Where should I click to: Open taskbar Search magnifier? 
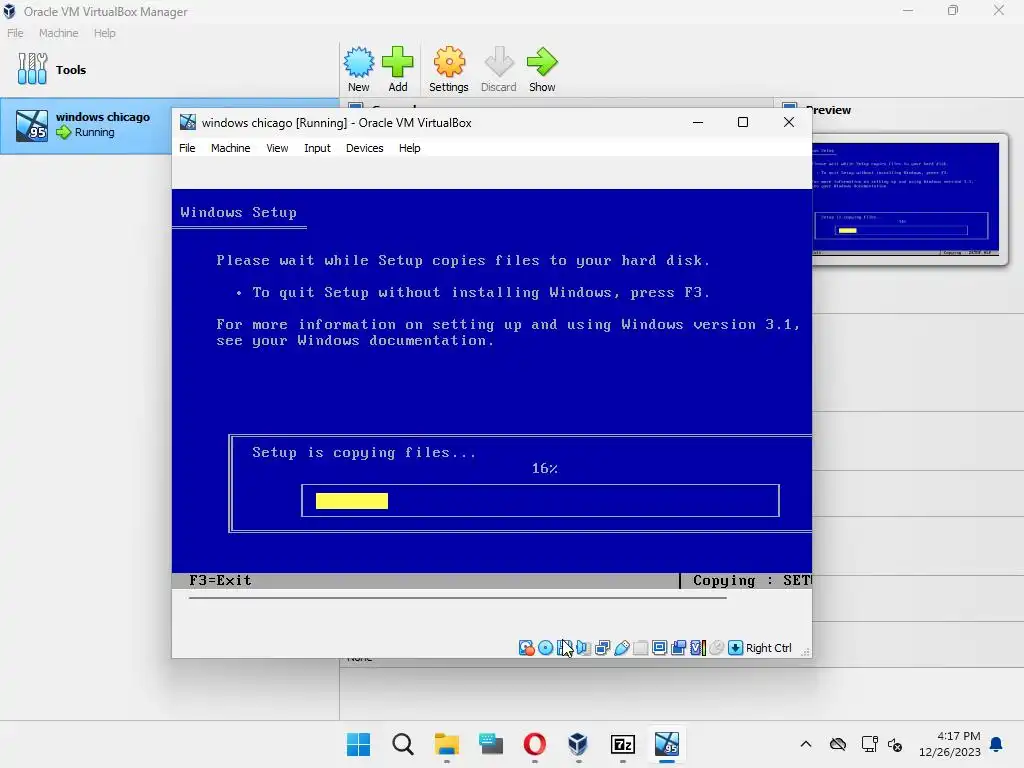pos(403,744)
